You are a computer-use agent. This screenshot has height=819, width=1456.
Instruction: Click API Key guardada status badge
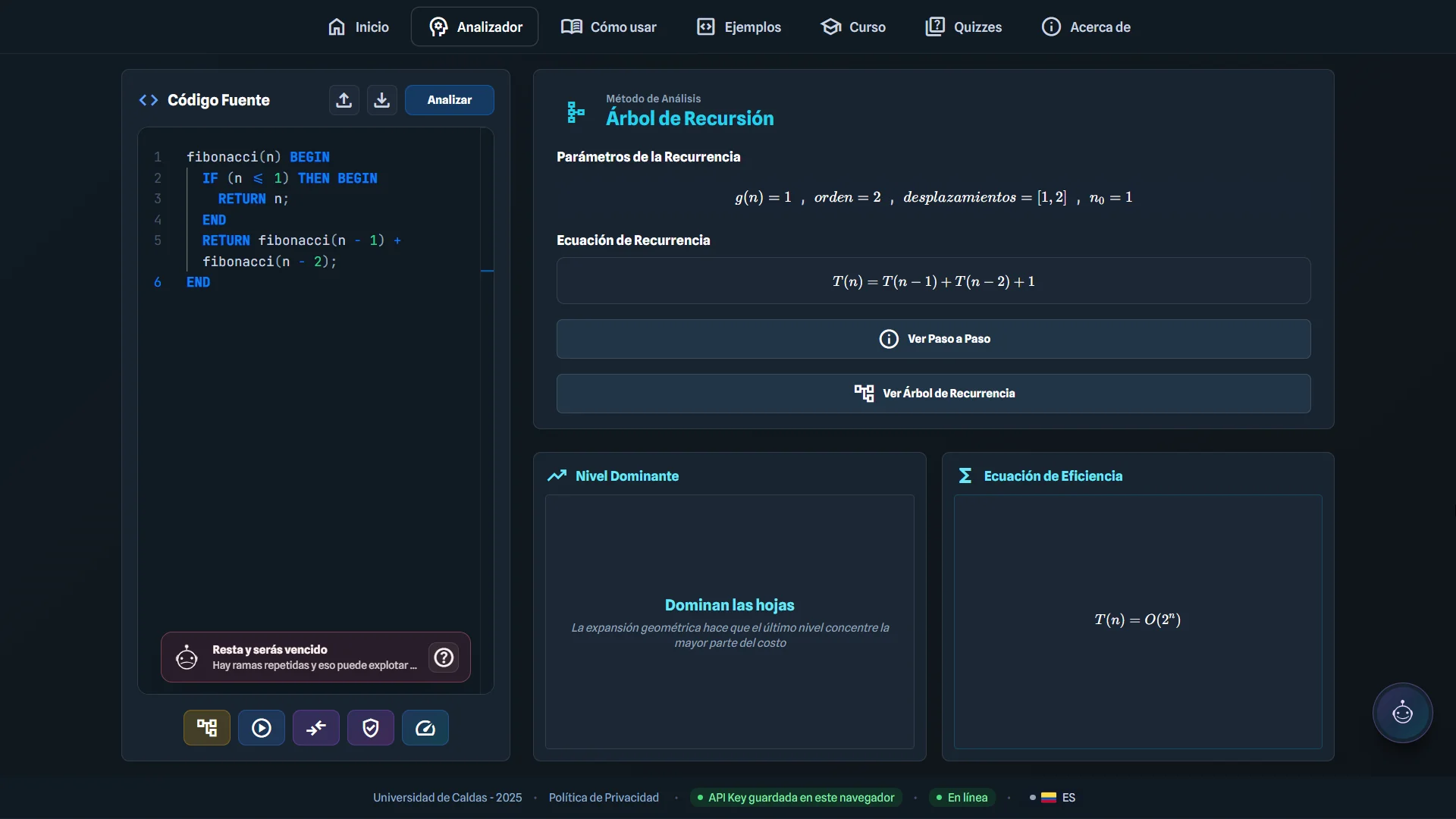(x=795, y=798)
